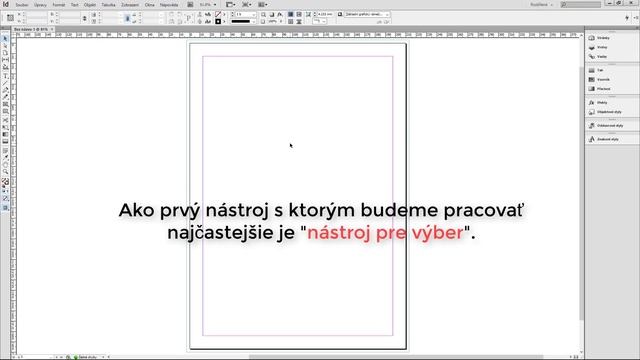640x360 pixels.
Task: Select the Hand tool
Action: click(5, 165)
